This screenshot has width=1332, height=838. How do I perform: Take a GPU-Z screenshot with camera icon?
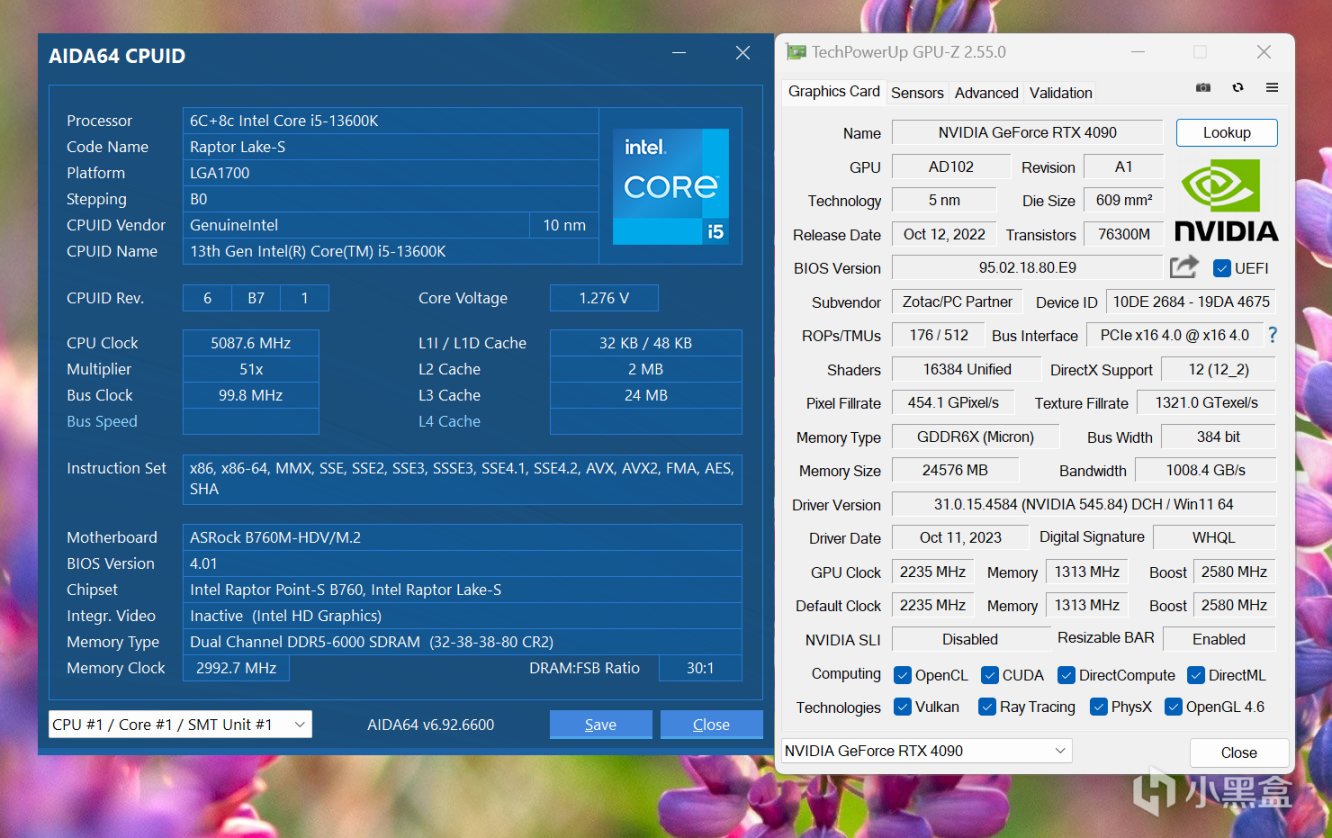(x=1203, y=88)
